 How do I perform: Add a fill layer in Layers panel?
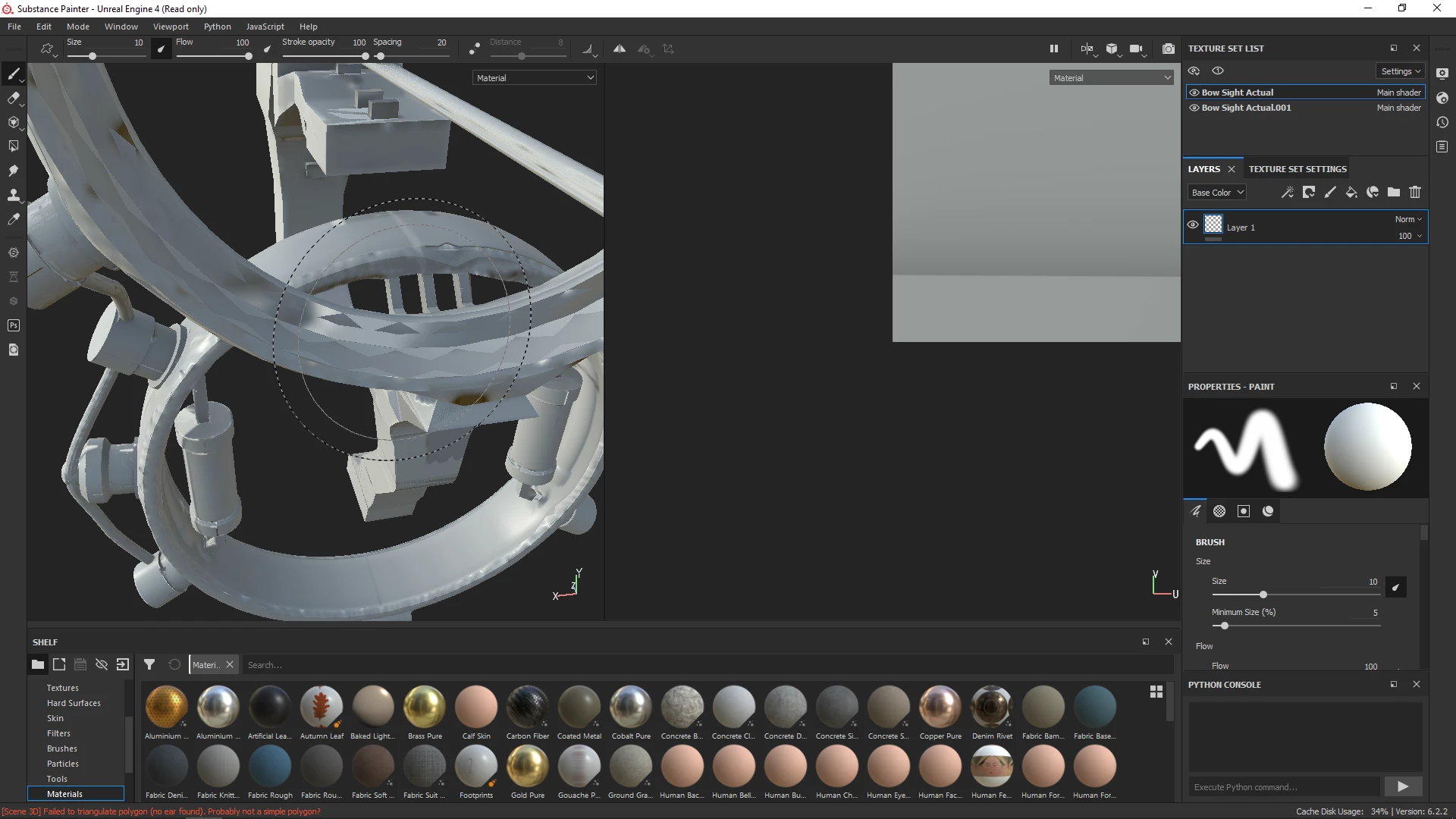pyautogui.click(x=1351, y=193)
